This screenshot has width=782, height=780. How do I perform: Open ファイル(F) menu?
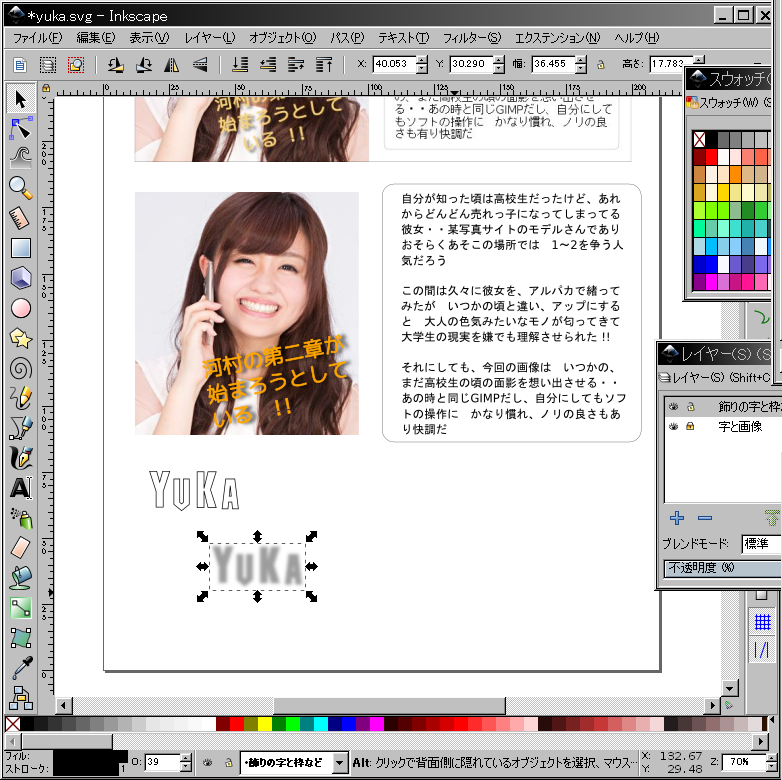37,38
